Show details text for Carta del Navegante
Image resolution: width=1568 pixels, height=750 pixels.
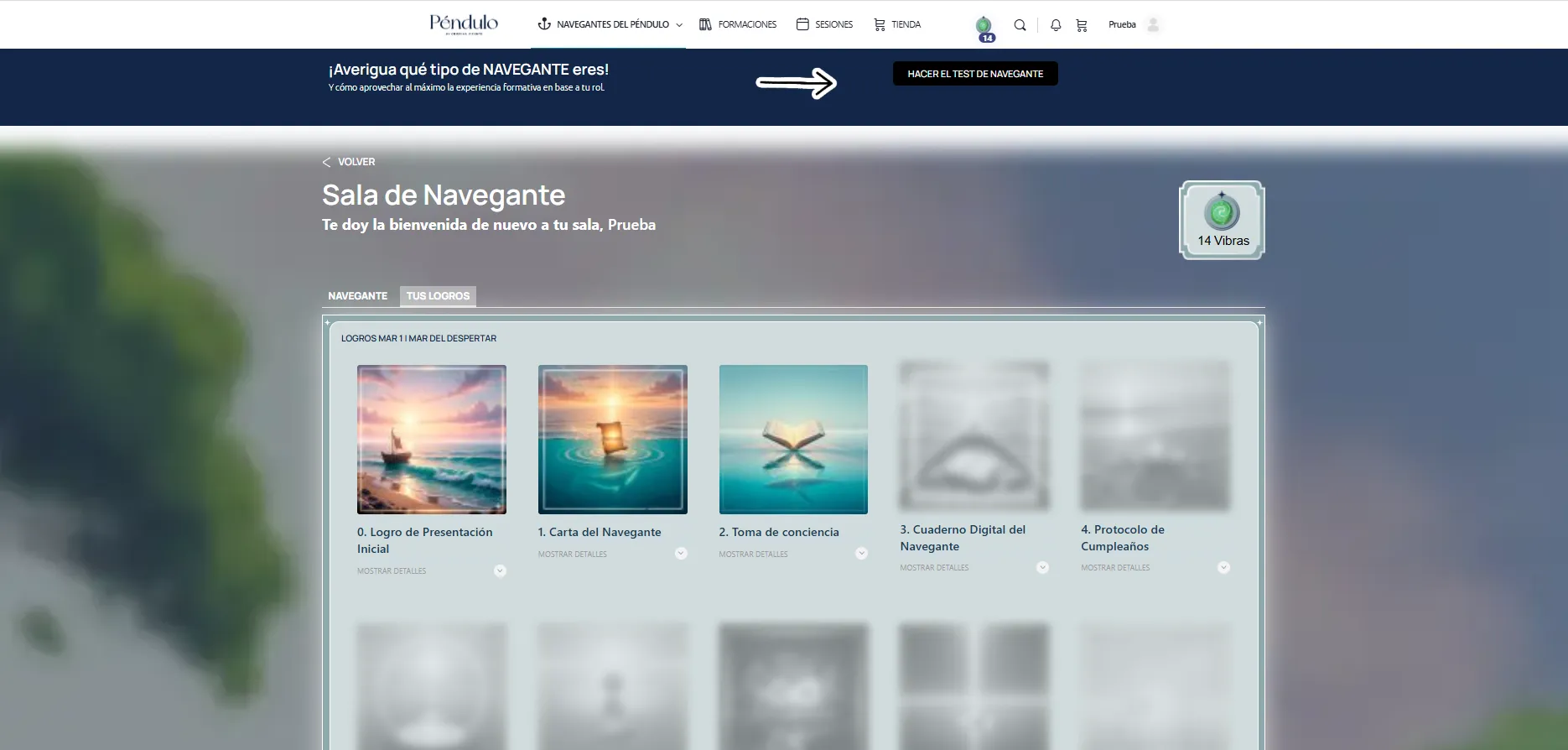tap(573, 555)
